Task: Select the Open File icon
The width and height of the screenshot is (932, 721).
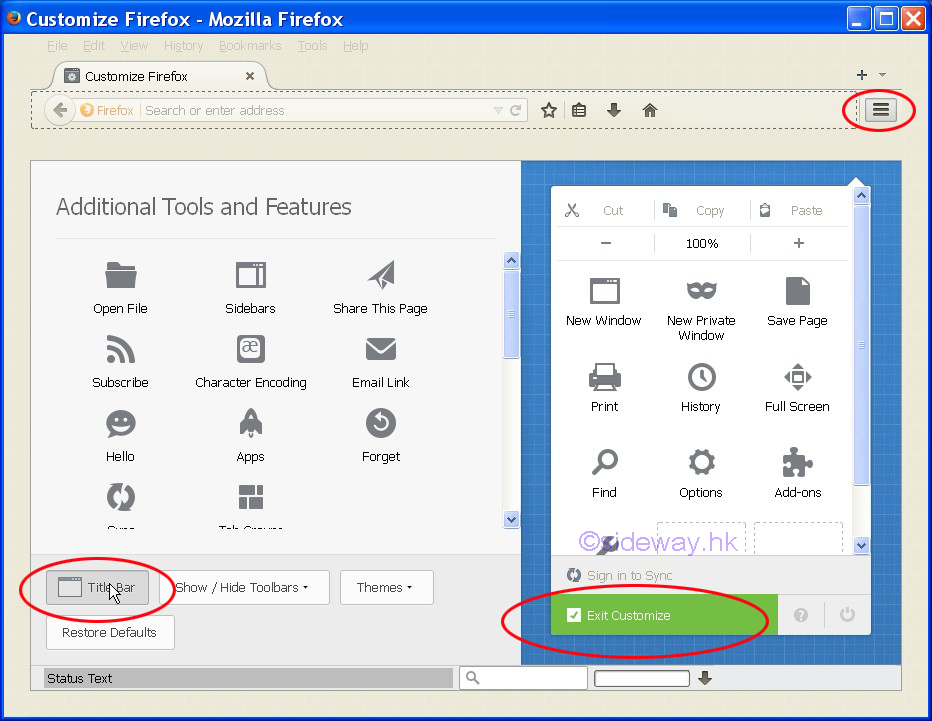Action: [121, 275]
